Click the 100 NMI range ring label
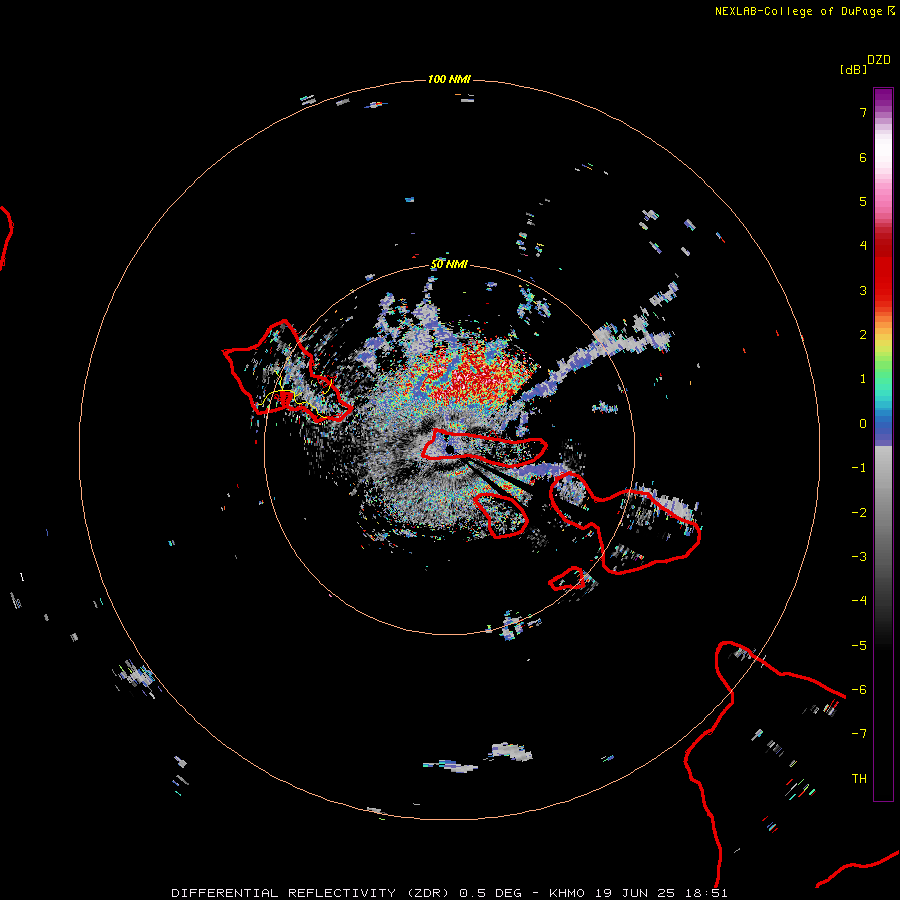900x900 pixels. coord(449,79)
